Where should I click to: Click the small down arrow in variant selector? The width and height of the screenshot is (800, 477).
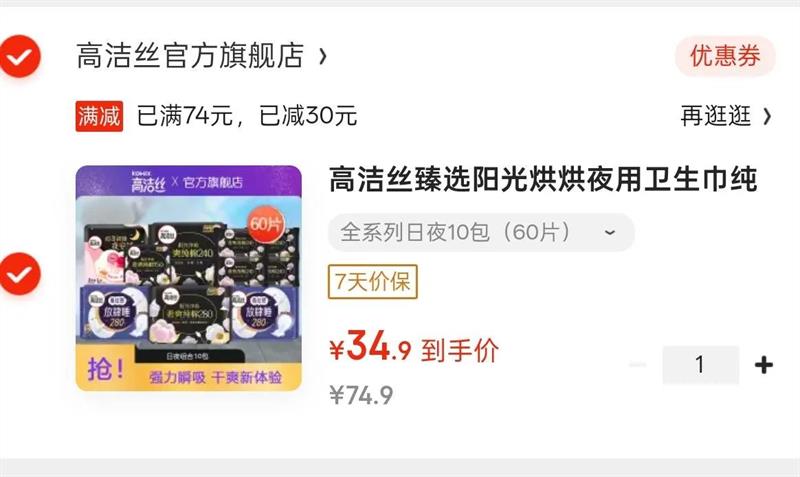pyautogui.click(x=609, y=233)
